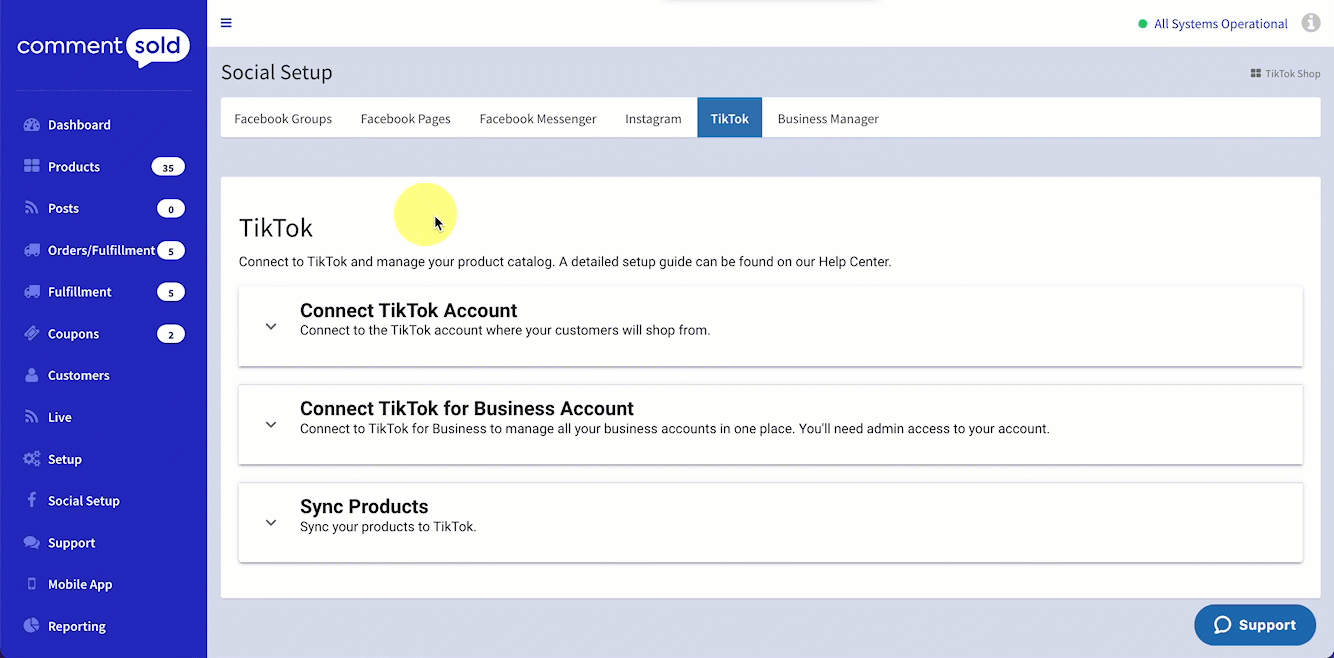Image resolution: width=1334 pixels, height=658 pixels.
Task: Click the Coupons ticket icon
Action: 31,334
